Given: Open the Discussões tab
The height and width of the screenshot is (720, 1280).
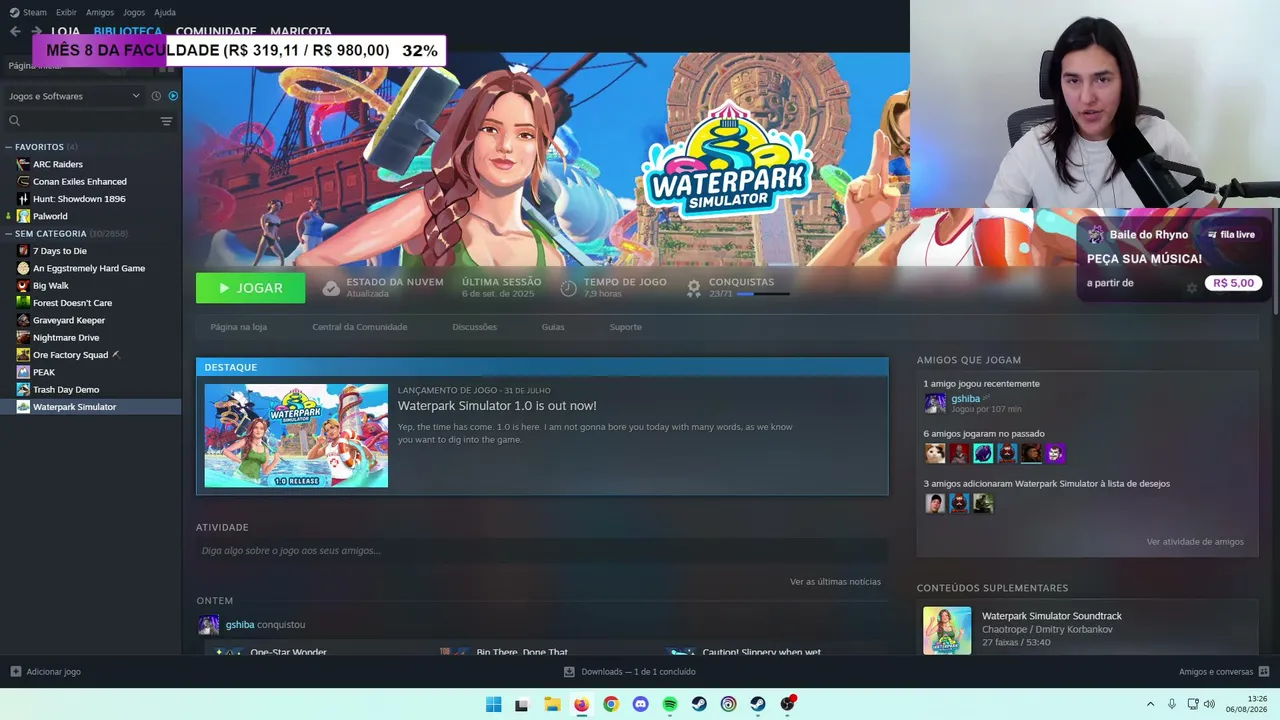Looking at the screenshot, I should coord(474,327).
